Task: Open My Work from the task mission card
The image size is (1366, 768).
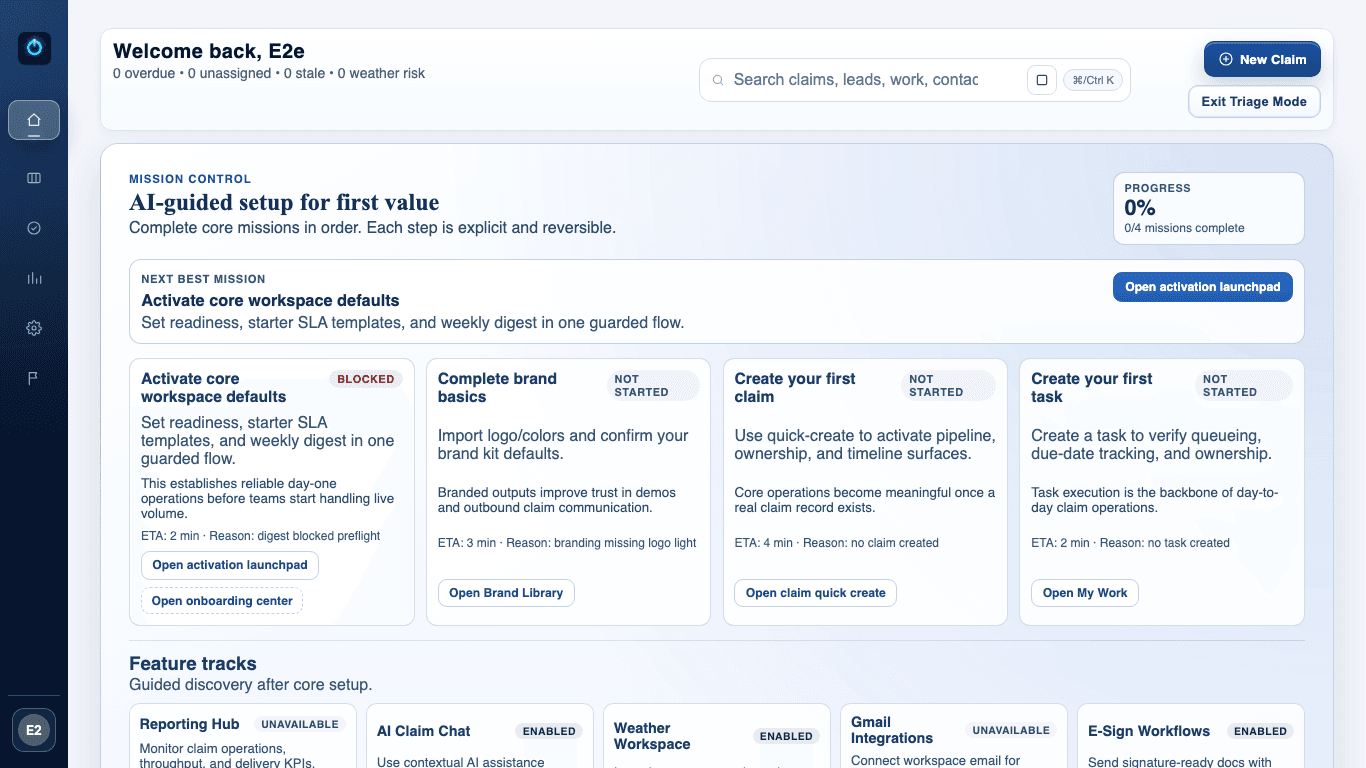Action: 1084,592
